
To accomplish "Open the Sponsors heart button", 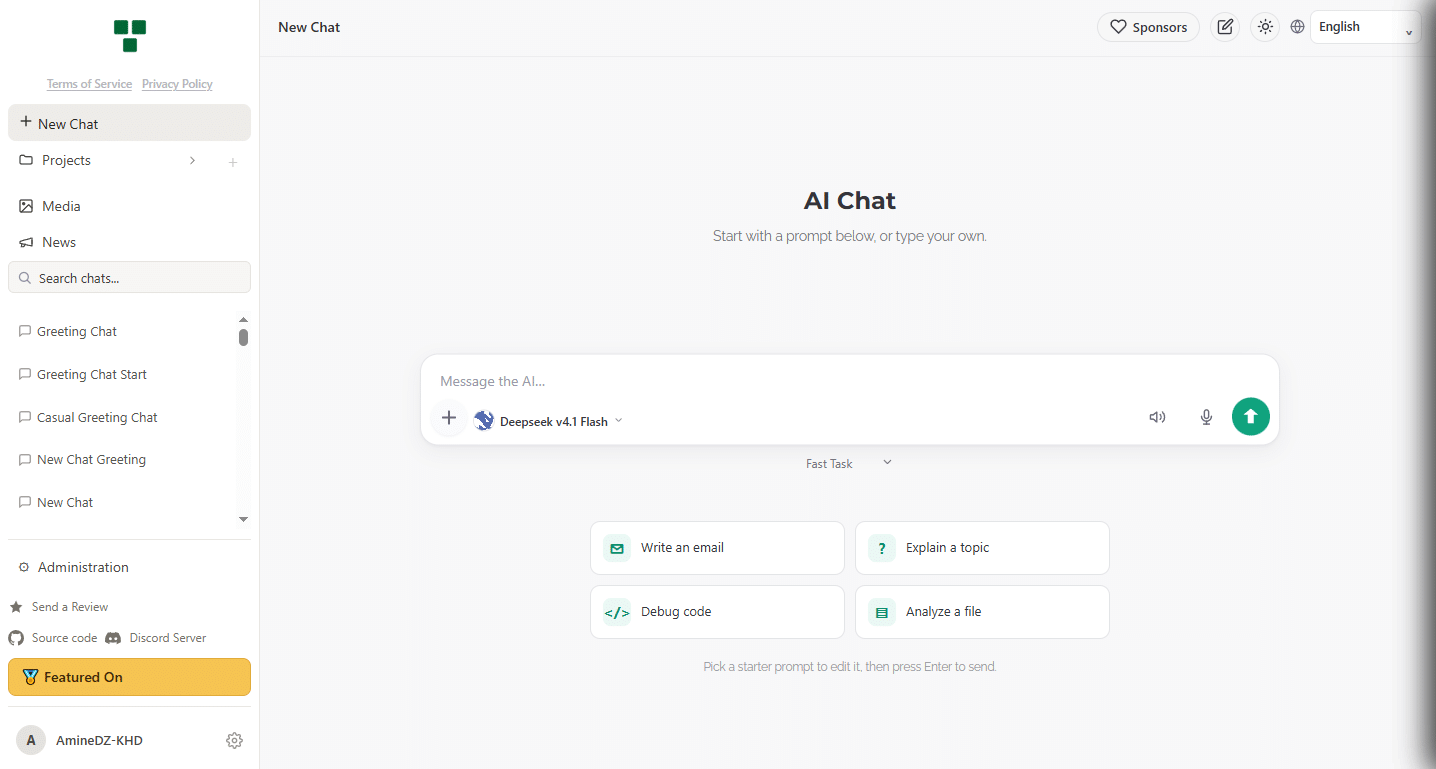I will pyautogui.click(x=1148, y=27).
